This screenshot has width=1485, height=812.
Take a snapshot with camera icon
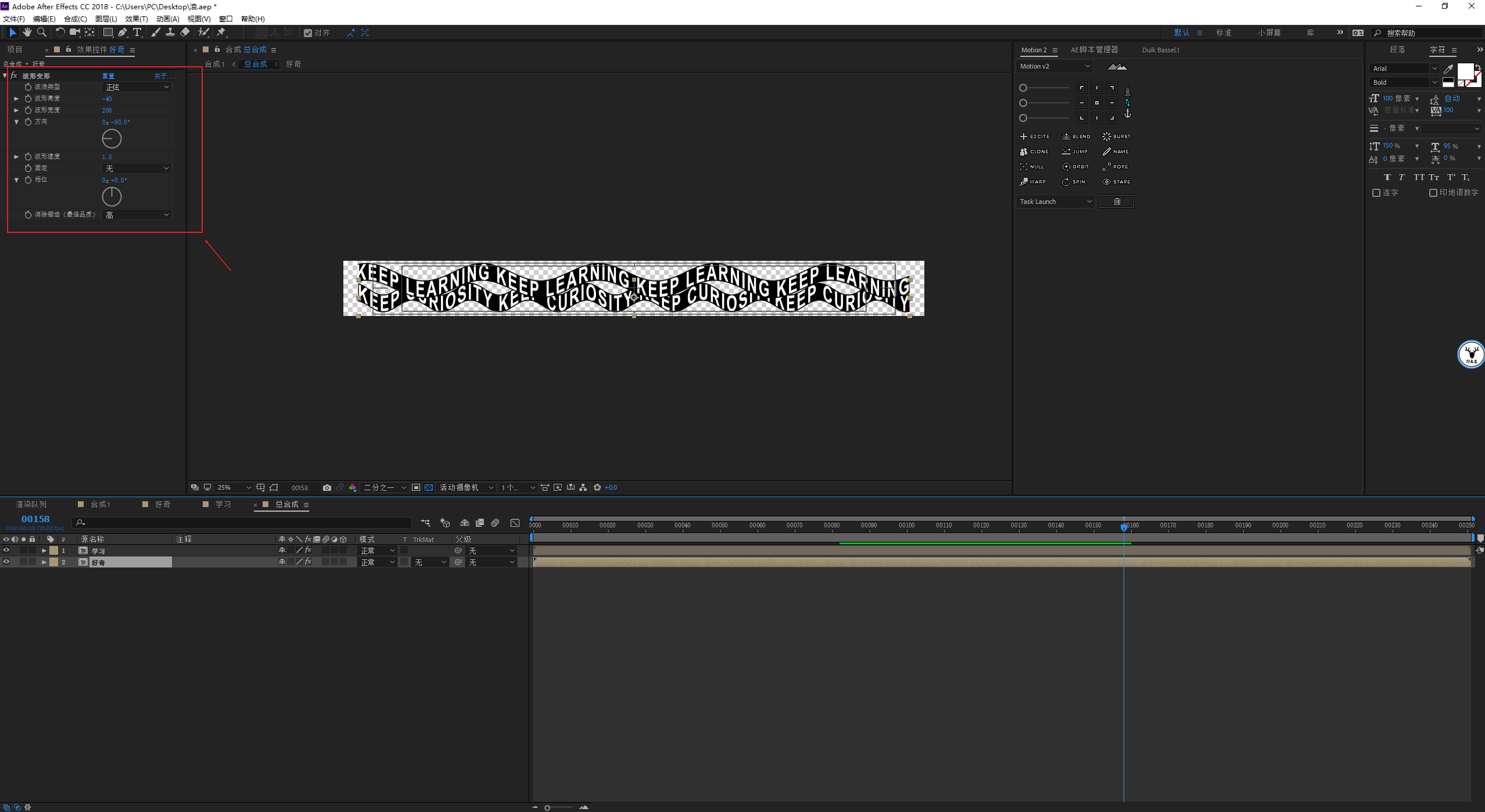pyautogui.click(x=327, y=488)
